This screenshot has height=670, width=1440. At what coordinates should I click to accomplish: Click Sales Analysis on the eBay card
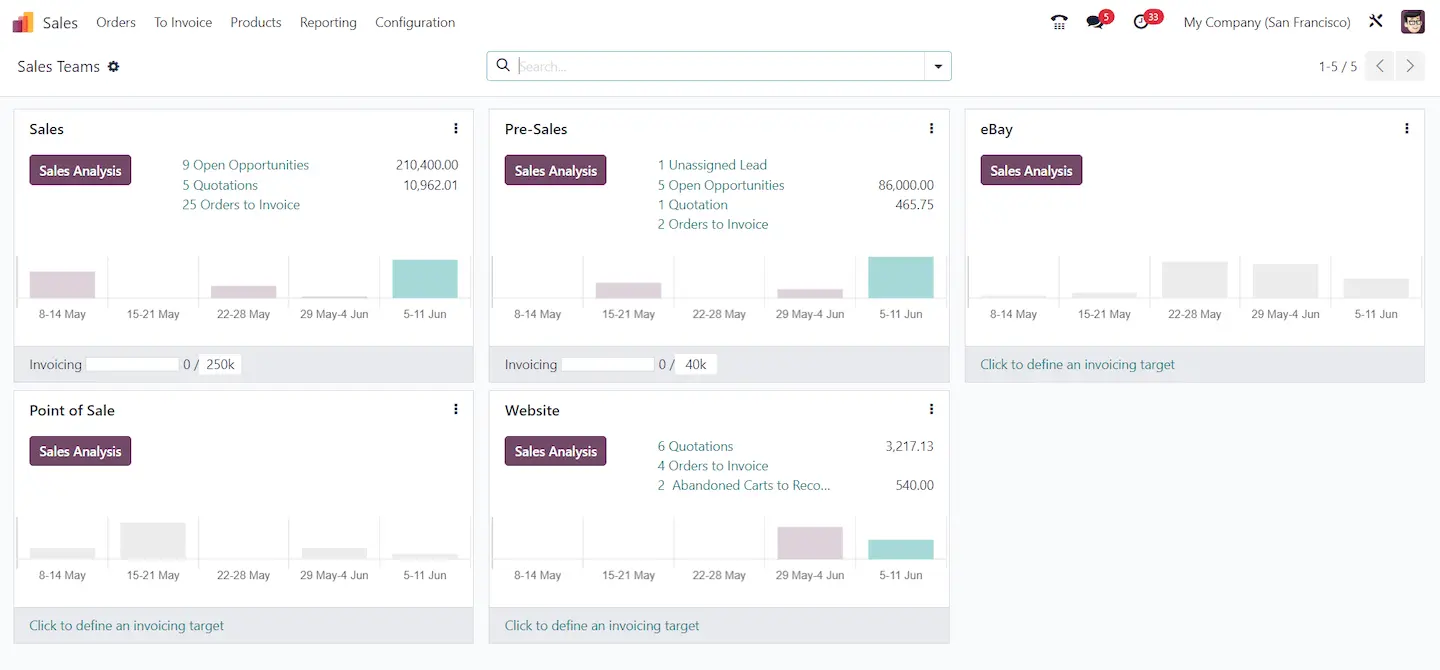tap(1031, 170)
